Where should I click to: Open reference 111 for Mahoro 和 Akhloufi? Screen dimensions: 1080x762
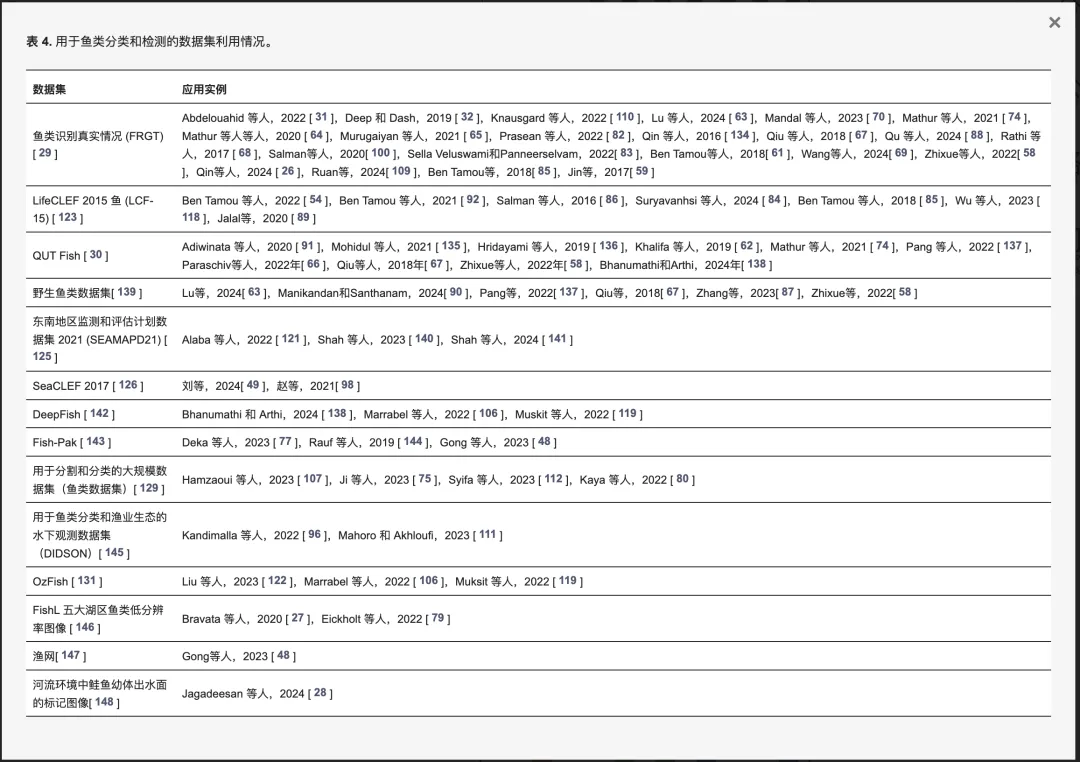(x=488, y=535)
